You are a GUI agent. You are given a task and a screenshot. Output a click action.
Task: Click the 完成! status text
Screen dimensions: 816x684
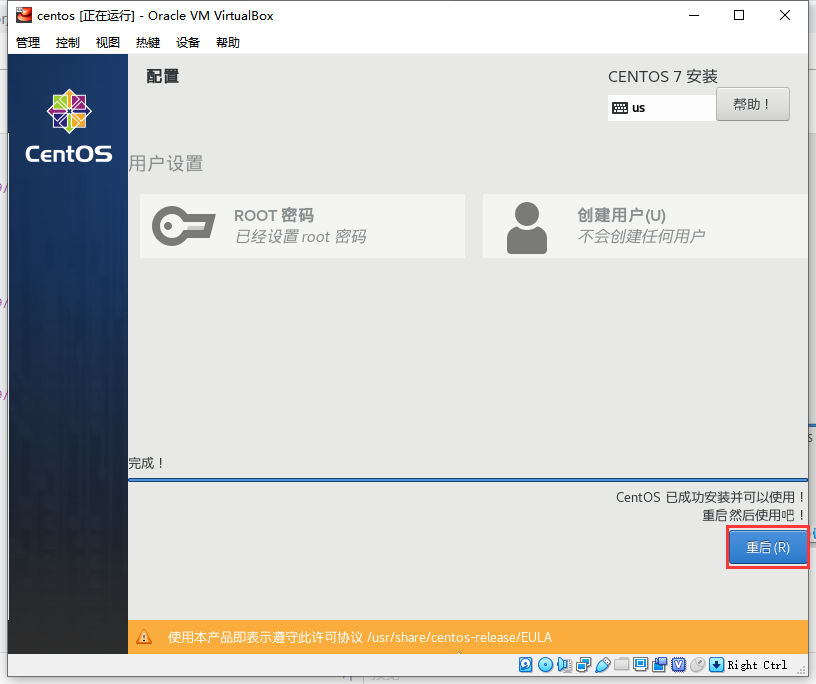tap(146, 463)
